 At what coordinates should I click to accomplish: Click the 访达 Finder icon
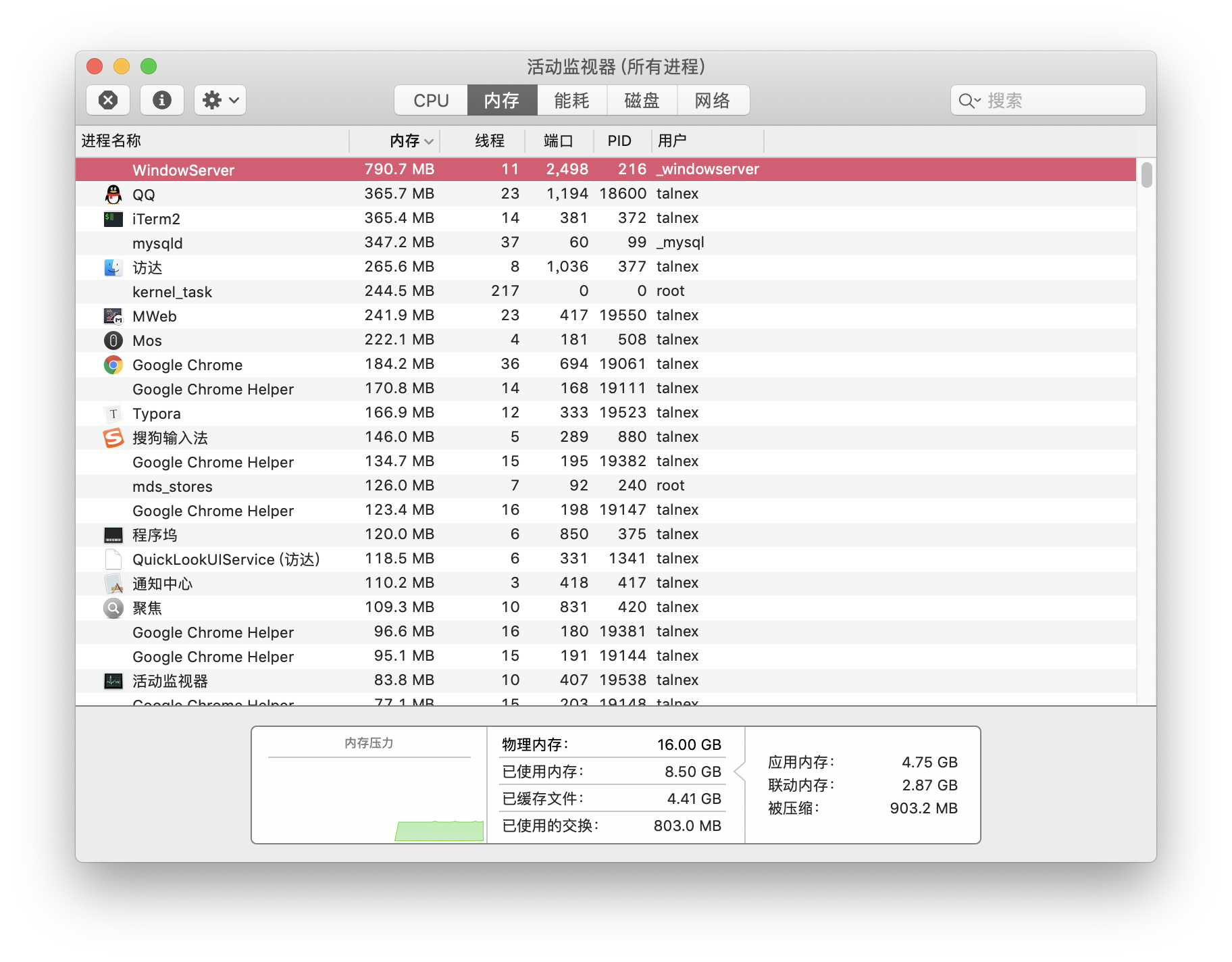(x=113, y=268)
